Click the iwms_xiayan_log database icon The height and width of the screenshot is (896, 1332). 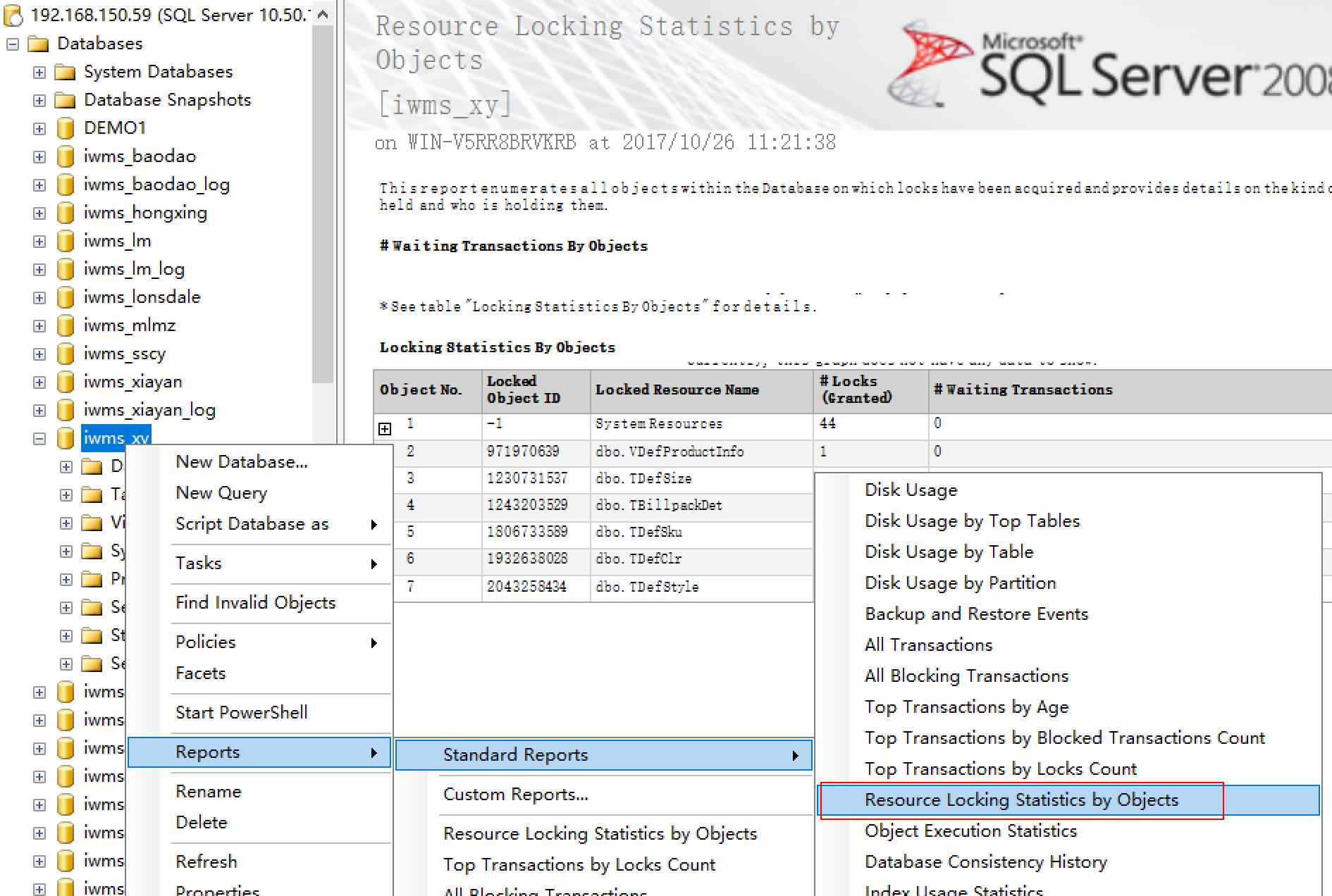point(66,410)
